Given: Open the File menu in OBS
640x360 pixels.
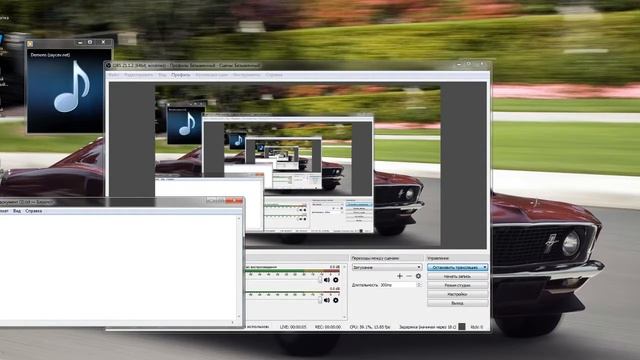Looking at the screenshot, I should point(114,75).
